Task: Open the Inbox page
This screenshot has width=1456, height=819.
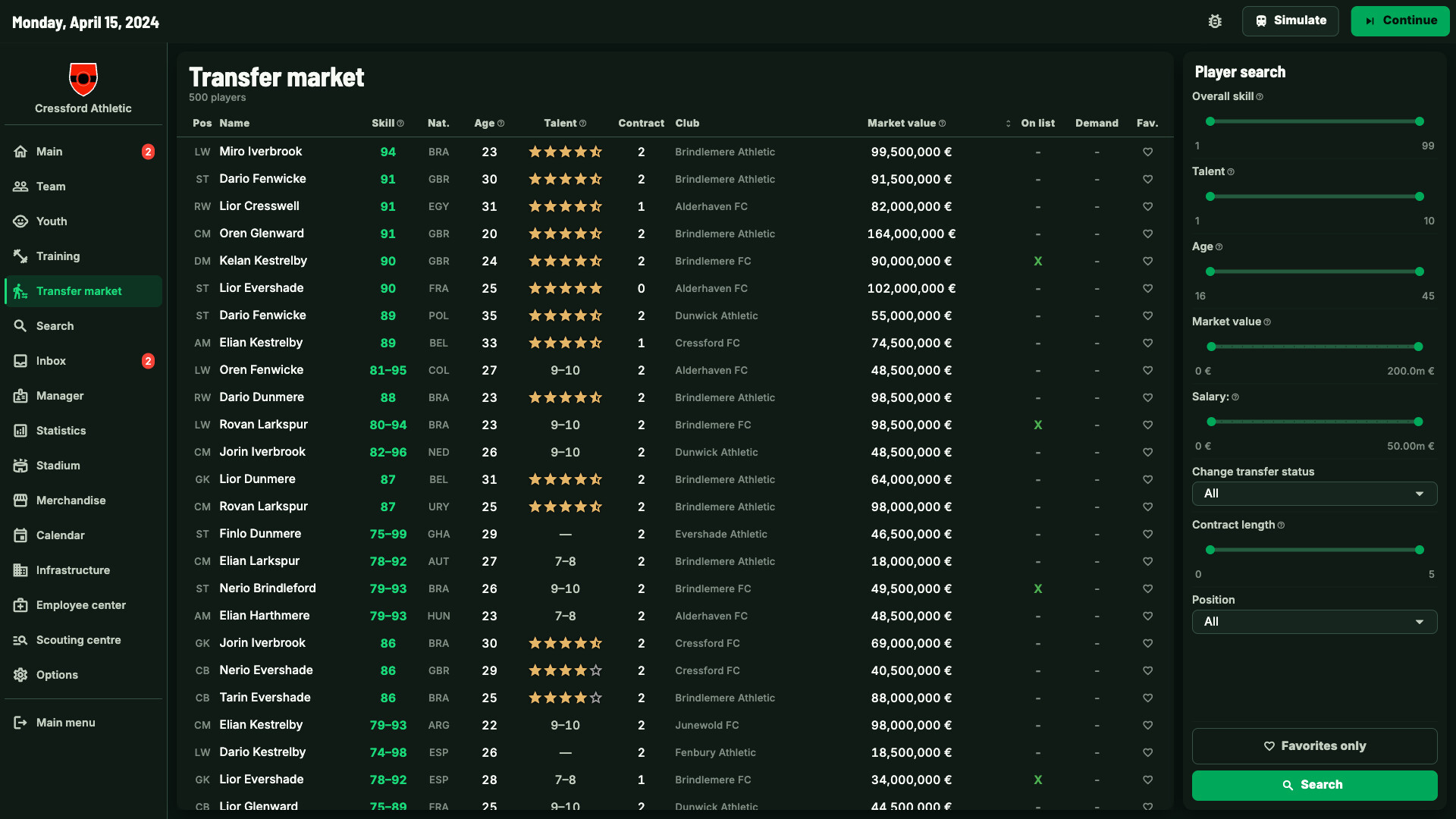Action: (x=83, y=361)
